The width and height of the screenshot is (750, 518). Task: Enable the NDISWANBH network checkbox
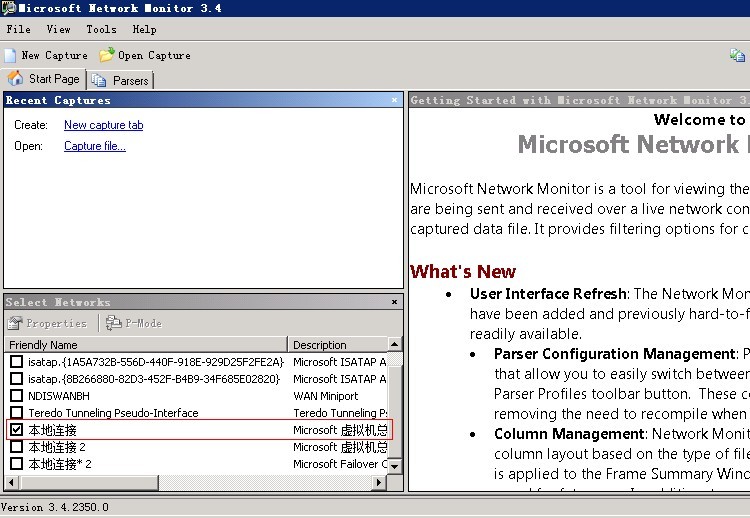(16, 396)
